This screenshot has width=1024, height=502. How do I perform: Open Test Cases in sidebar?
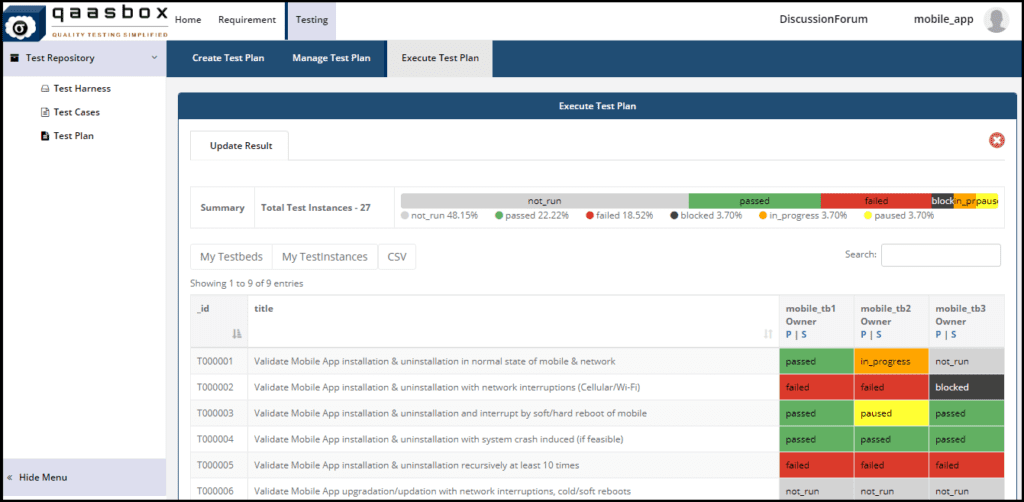pyautogui.click(x=76, y=112)
